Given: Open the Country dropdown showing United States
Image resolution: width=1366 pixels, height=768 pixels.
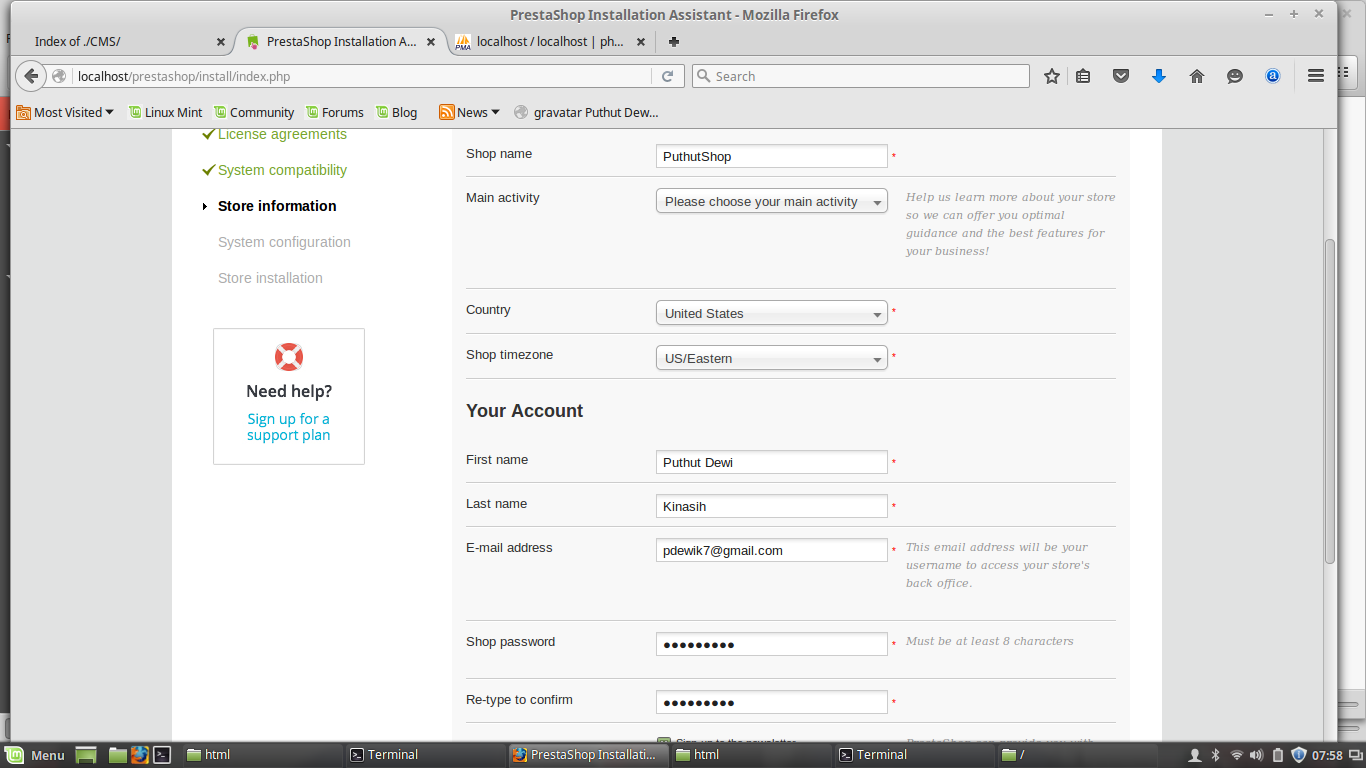Looking at the screenshot, I should click(771, 313).
